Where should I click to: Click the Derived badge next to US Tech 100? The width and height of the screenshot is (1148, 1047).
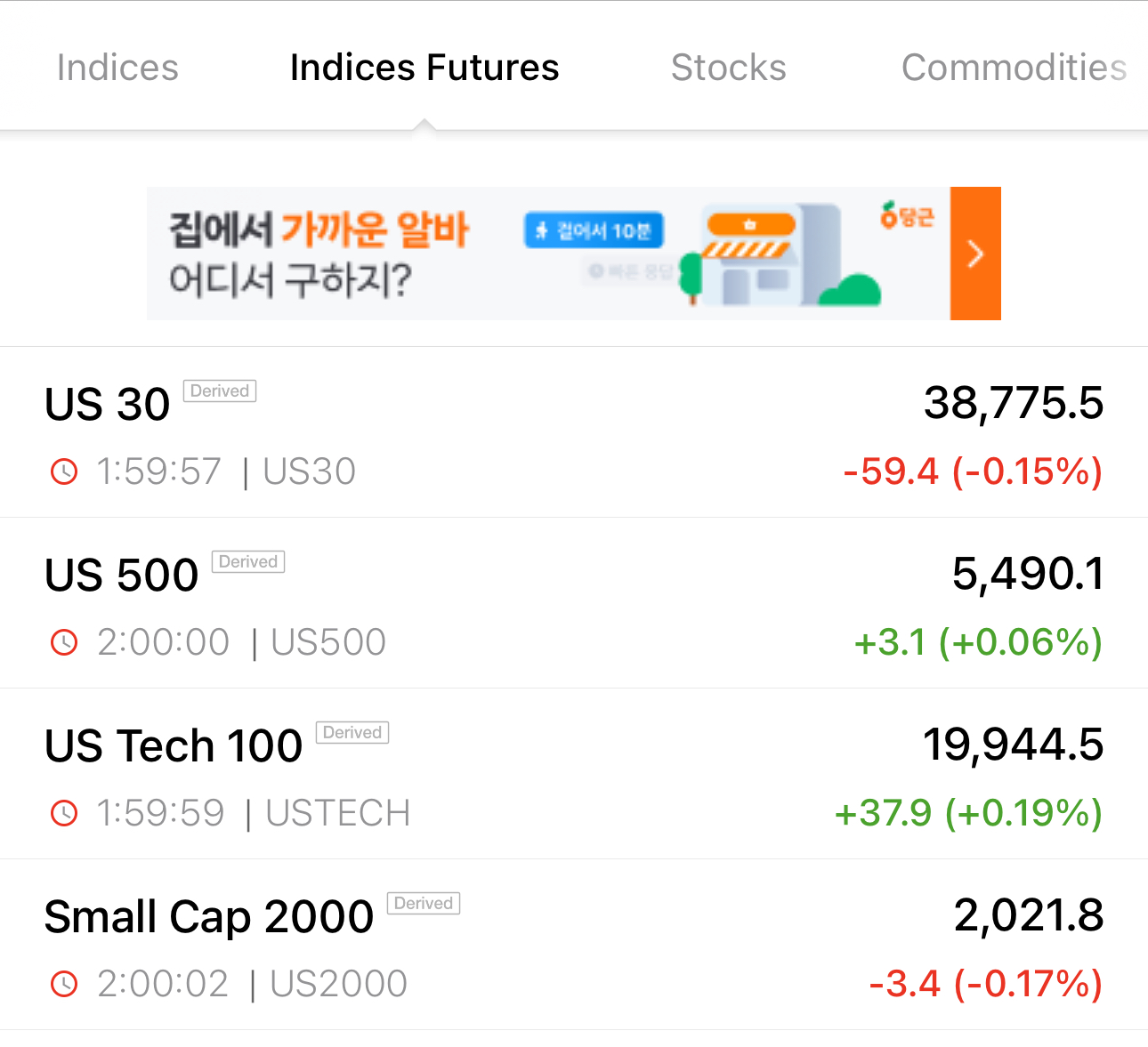click(352, 733)
